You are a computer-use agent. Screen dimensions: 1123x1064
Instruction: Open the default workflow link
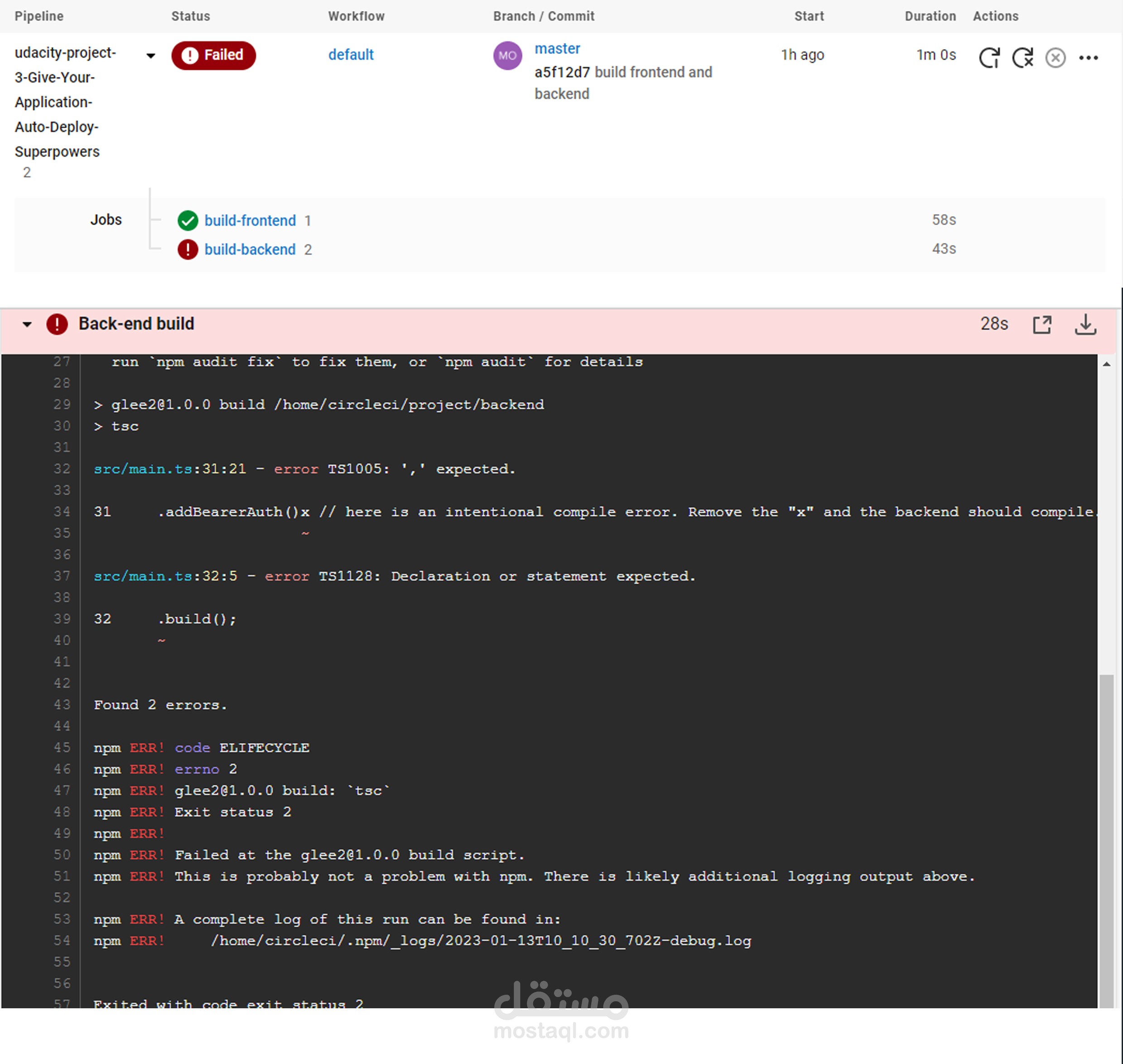coord(351,55)
